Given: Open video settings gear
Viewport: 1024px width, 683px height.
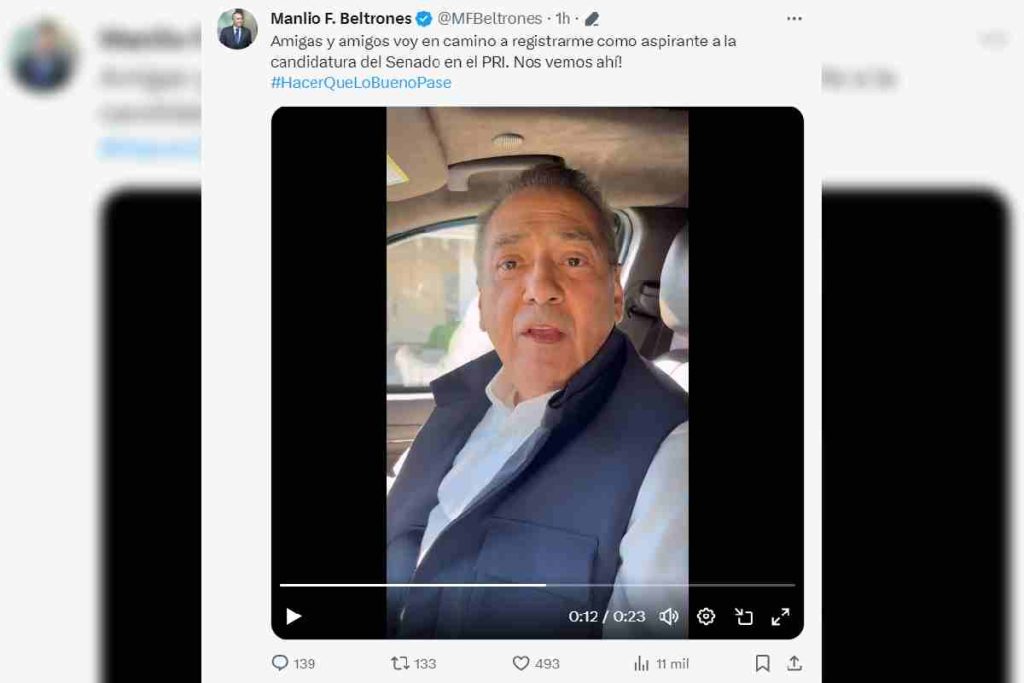Looking at the screenshot, I should pyautogui.click(x=706, y=617).
